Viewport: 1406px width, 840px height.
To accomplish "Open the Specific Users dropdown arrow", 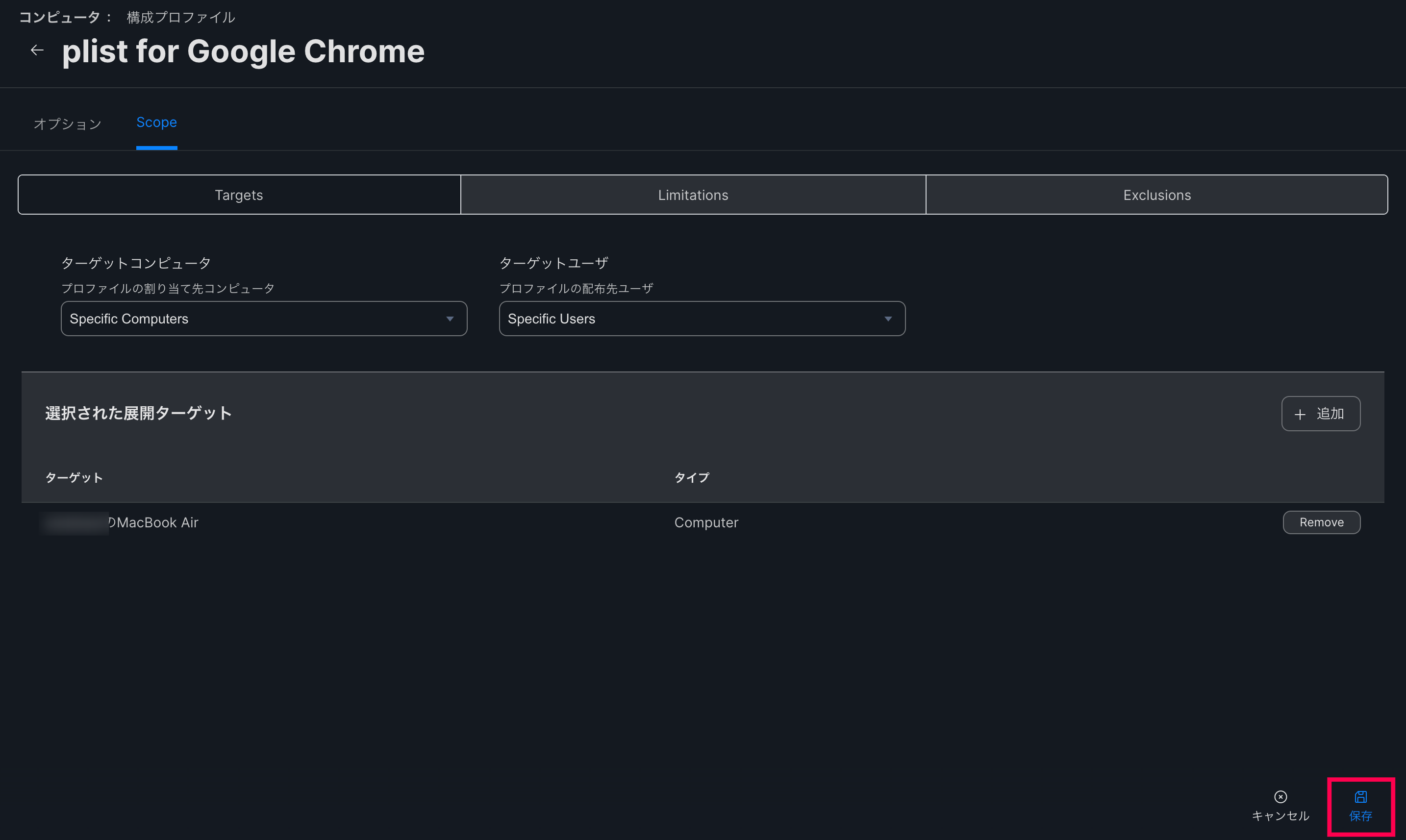I will (888, 319).
